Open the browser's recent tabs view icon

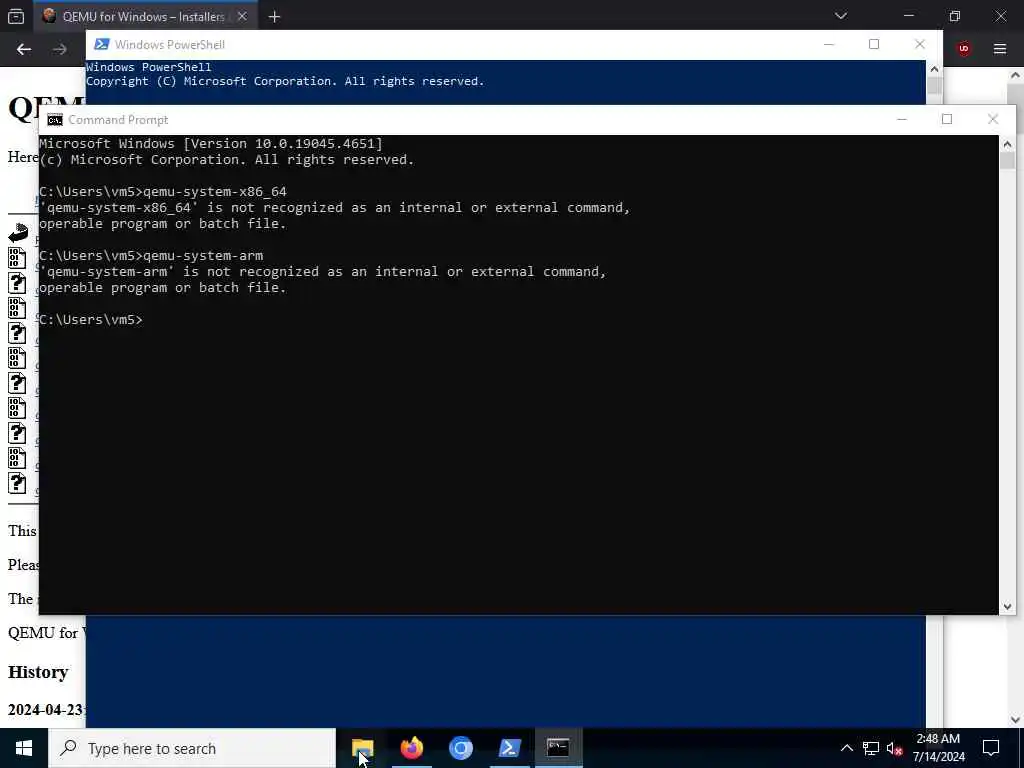pos(16,16)
